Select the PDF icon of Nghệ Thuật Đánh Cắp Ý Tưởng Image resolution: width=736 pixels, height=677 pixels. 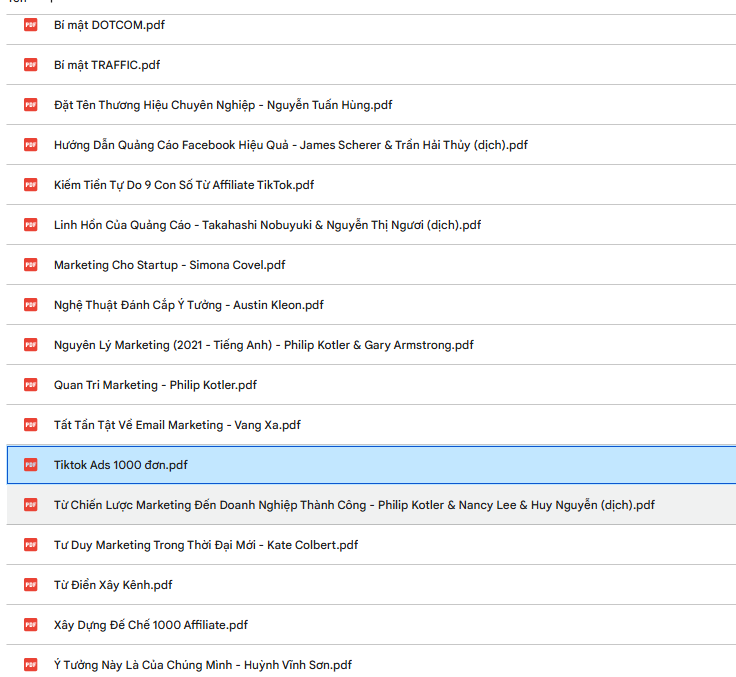pos(31,305)
